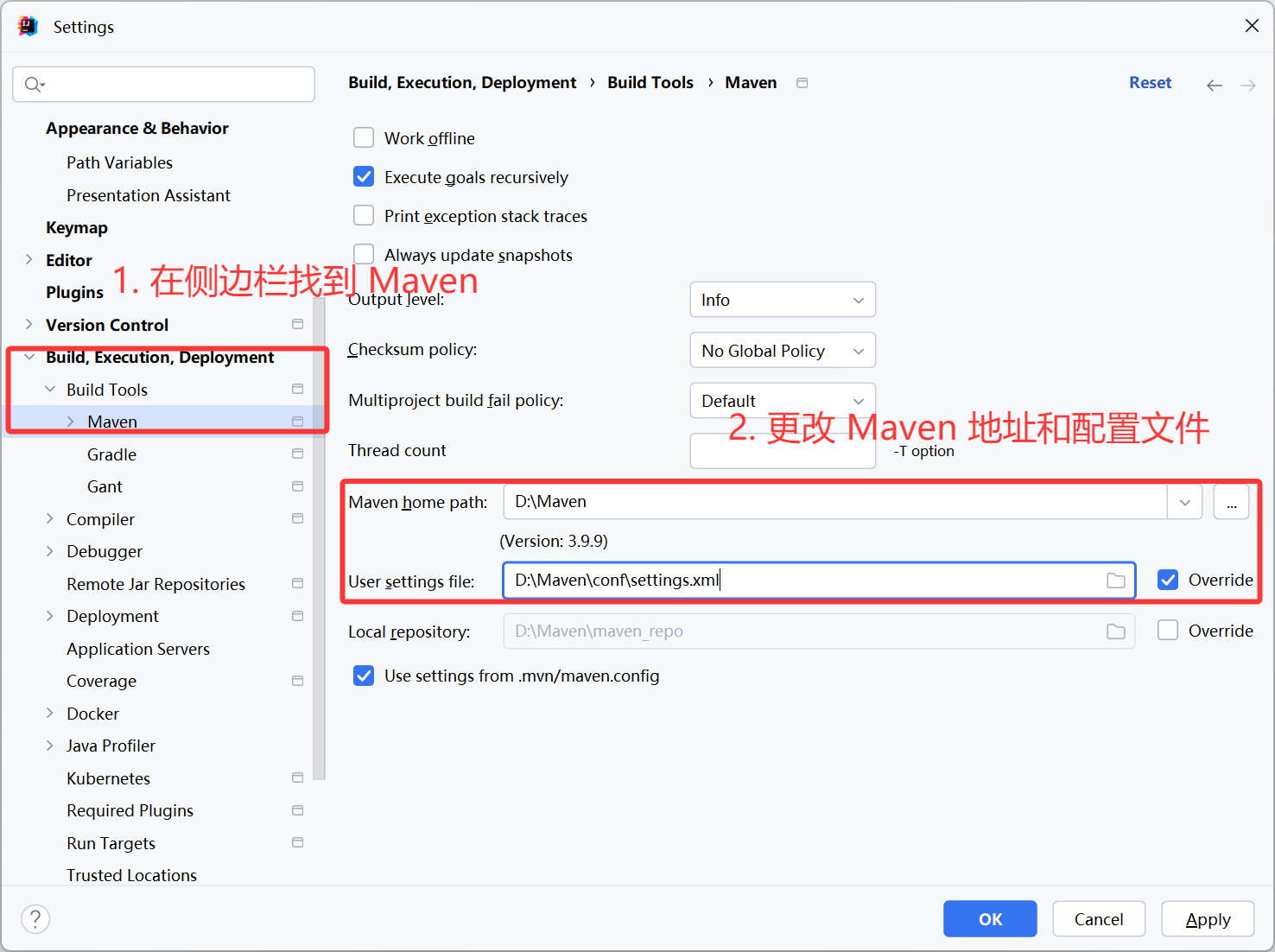Uncheck Override for User settings file
Viewport: 1275px width, 952px height.
(1168, 580)
